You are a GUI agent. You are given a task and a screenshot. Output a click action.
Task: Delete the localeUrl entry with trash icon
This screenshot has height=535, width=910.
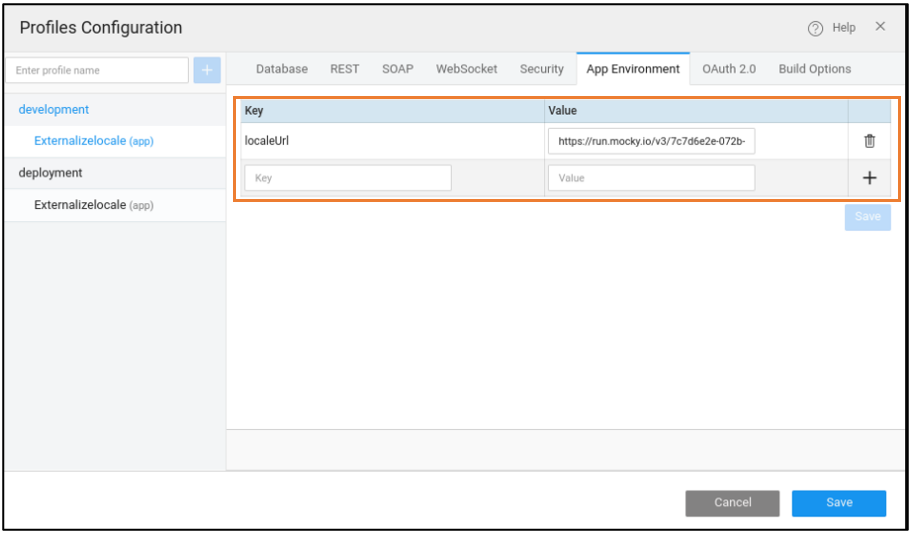click(x=869, y=141)
